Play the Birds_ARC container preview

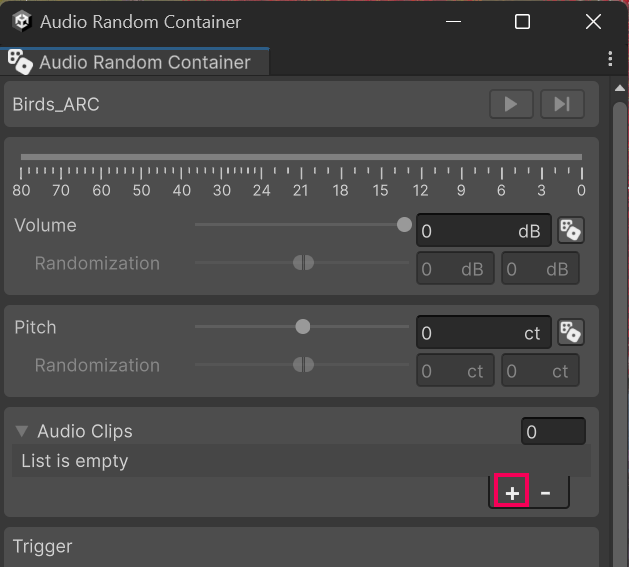pos(511,104)
